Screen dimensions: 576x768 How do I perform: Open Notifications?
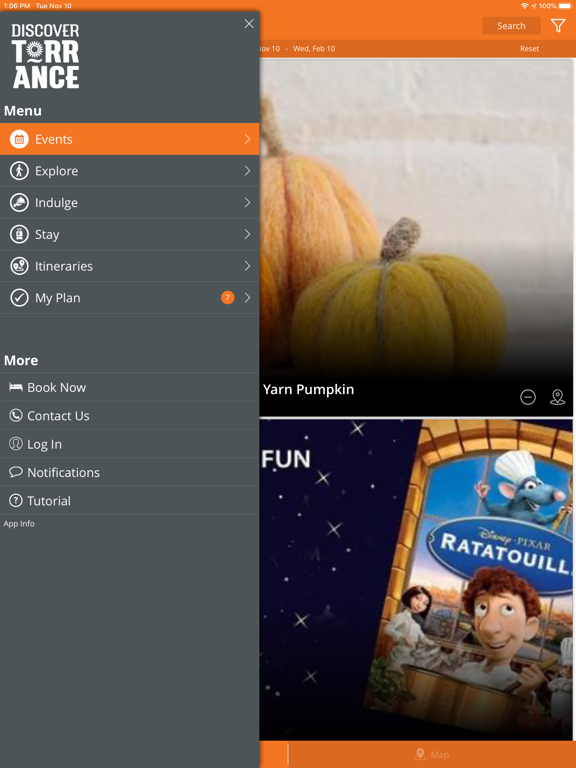(x=129, y=472)
